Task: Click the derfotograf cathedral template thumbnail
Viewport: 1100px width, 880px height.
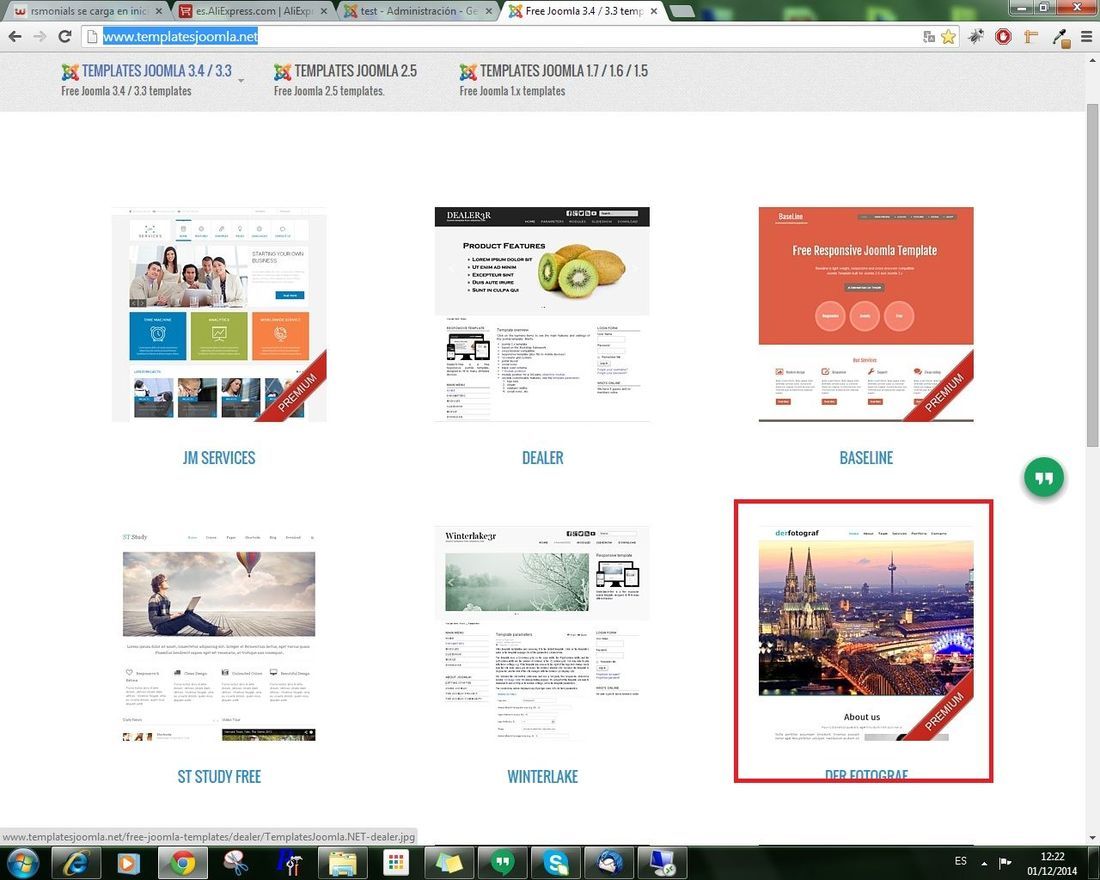Action: click(x=866, y=634)
